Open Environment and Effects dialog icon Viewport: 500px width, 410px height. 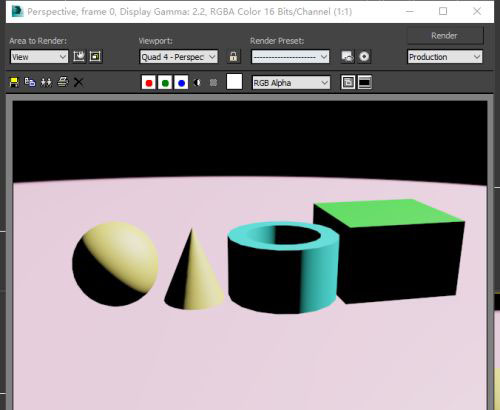click(364, 56)
